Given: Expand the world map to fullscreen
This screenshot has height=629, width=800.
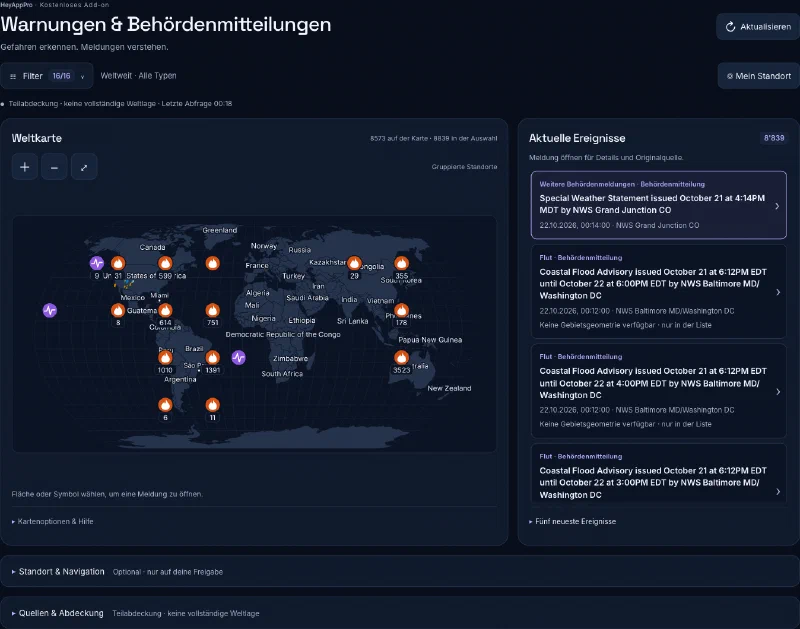Looking at the screenshot, I should click(x=84, y=167).
